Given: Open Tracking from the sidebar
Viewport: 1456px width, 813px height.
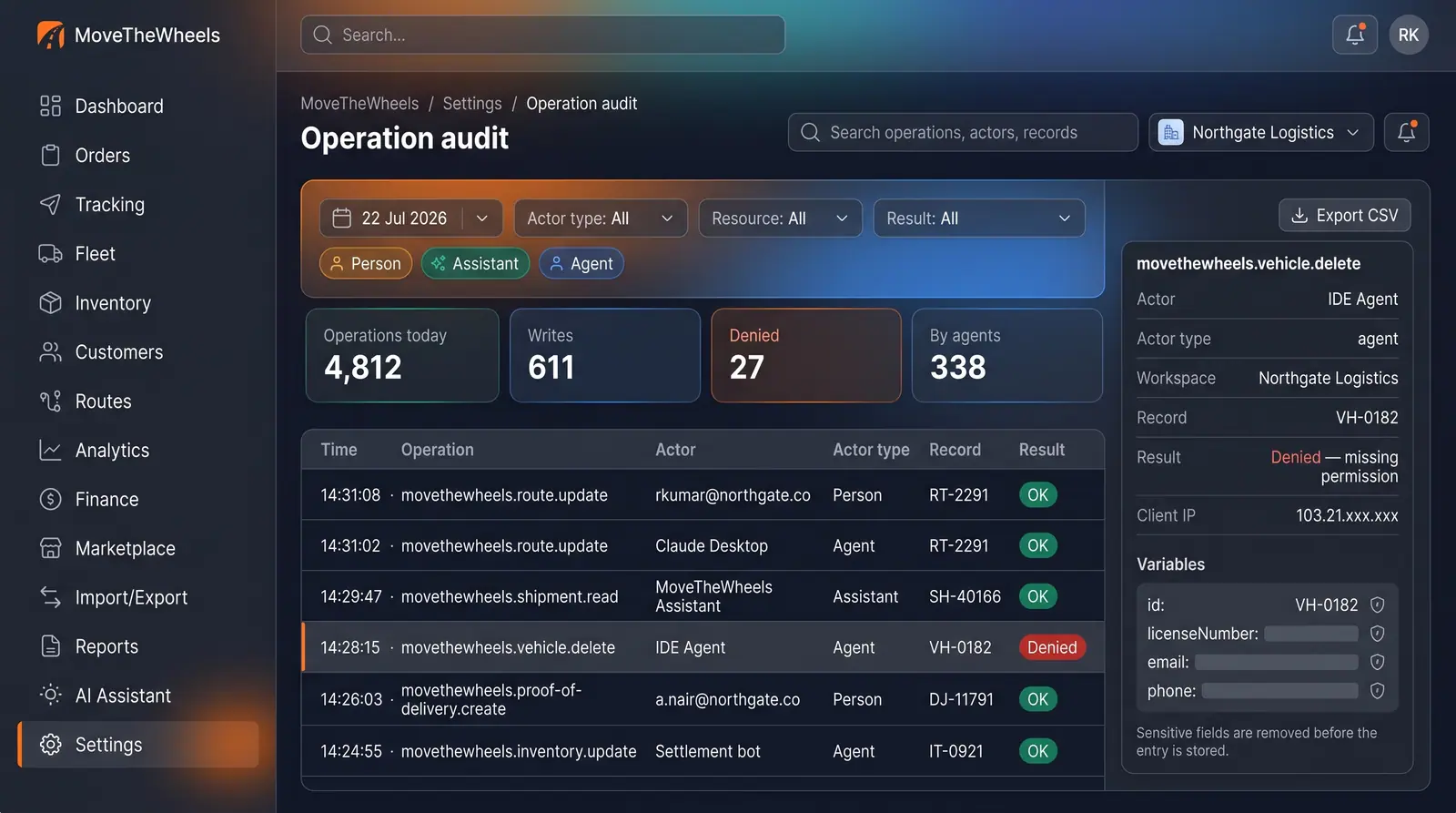Looking at the screenshot, I should [x=138, y=204].
